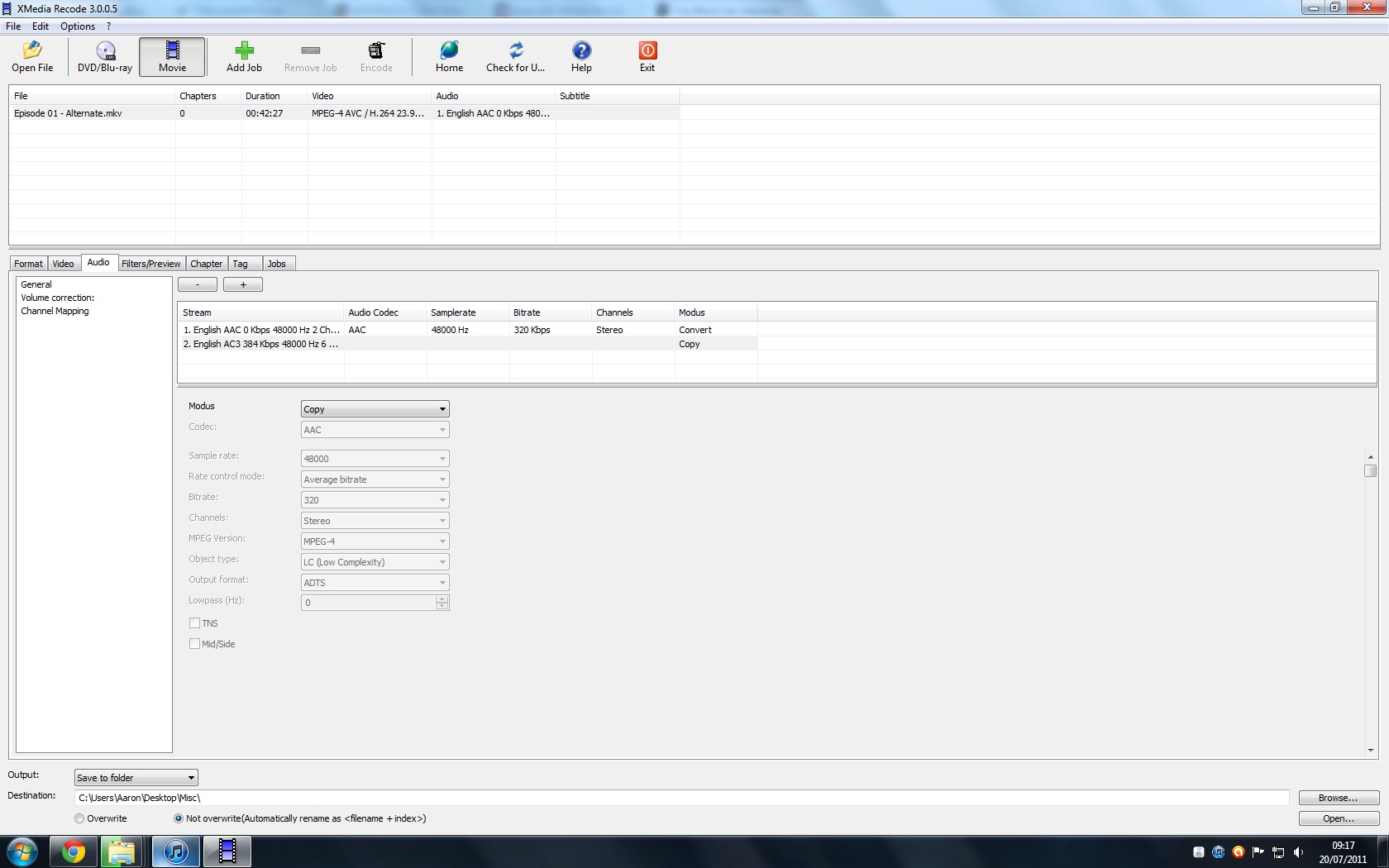Viewport: 1389px width, 868px height.
Task: Click the Add Job plus icon
Action: (244, 50)
